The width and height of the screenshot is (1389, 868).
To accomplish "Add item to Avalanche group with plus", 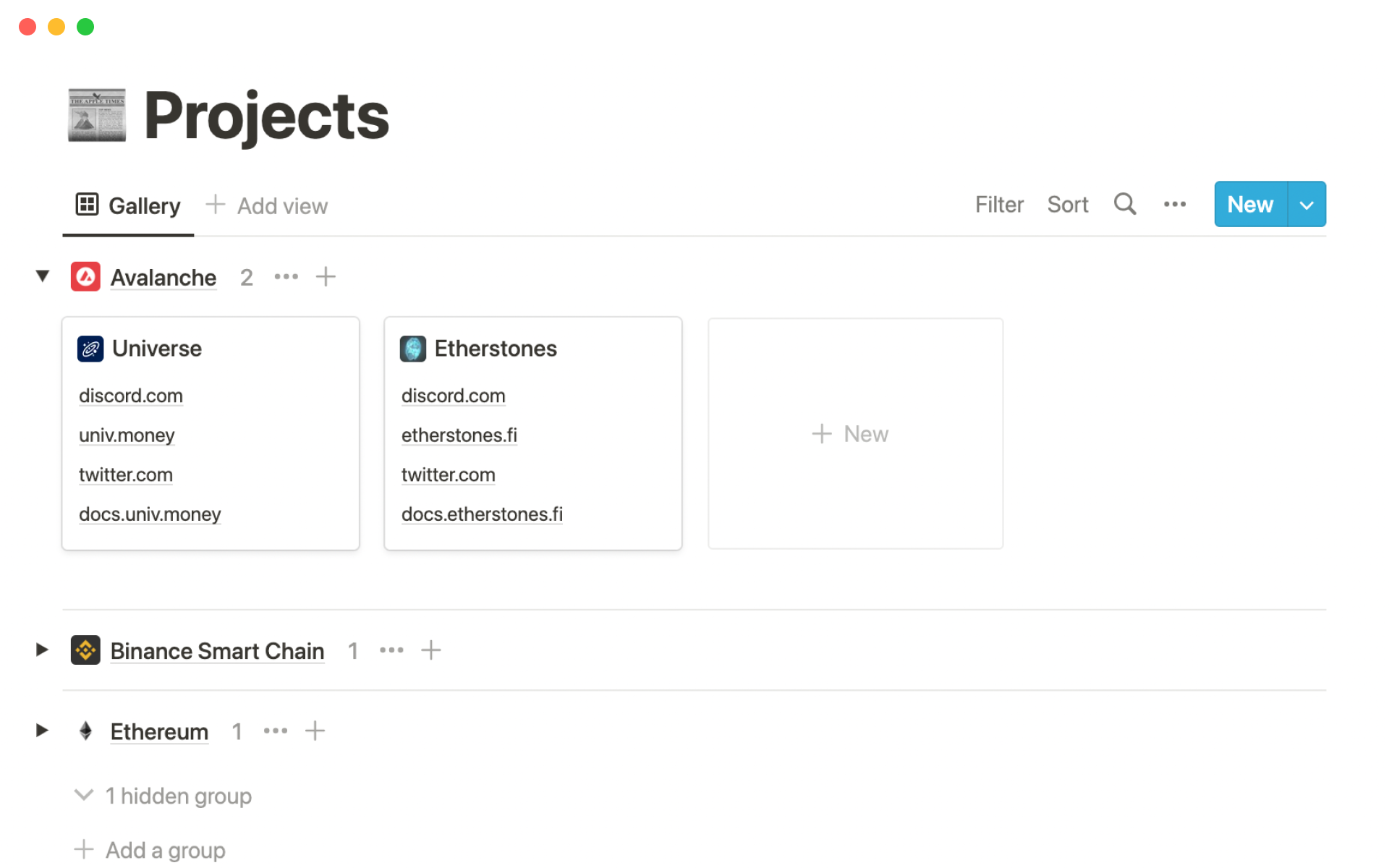I will [x=326, y=277].
